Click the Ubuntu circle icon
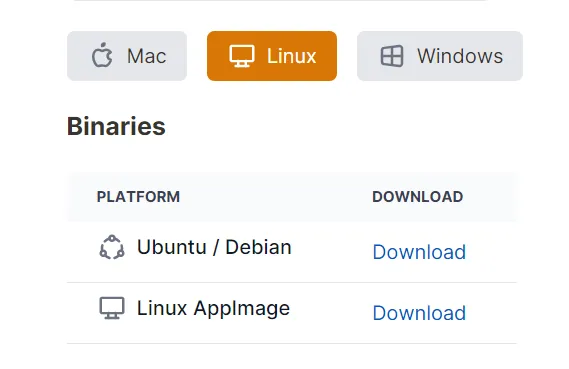The width and height of the screenshot is (569, 369). (112, 247)
